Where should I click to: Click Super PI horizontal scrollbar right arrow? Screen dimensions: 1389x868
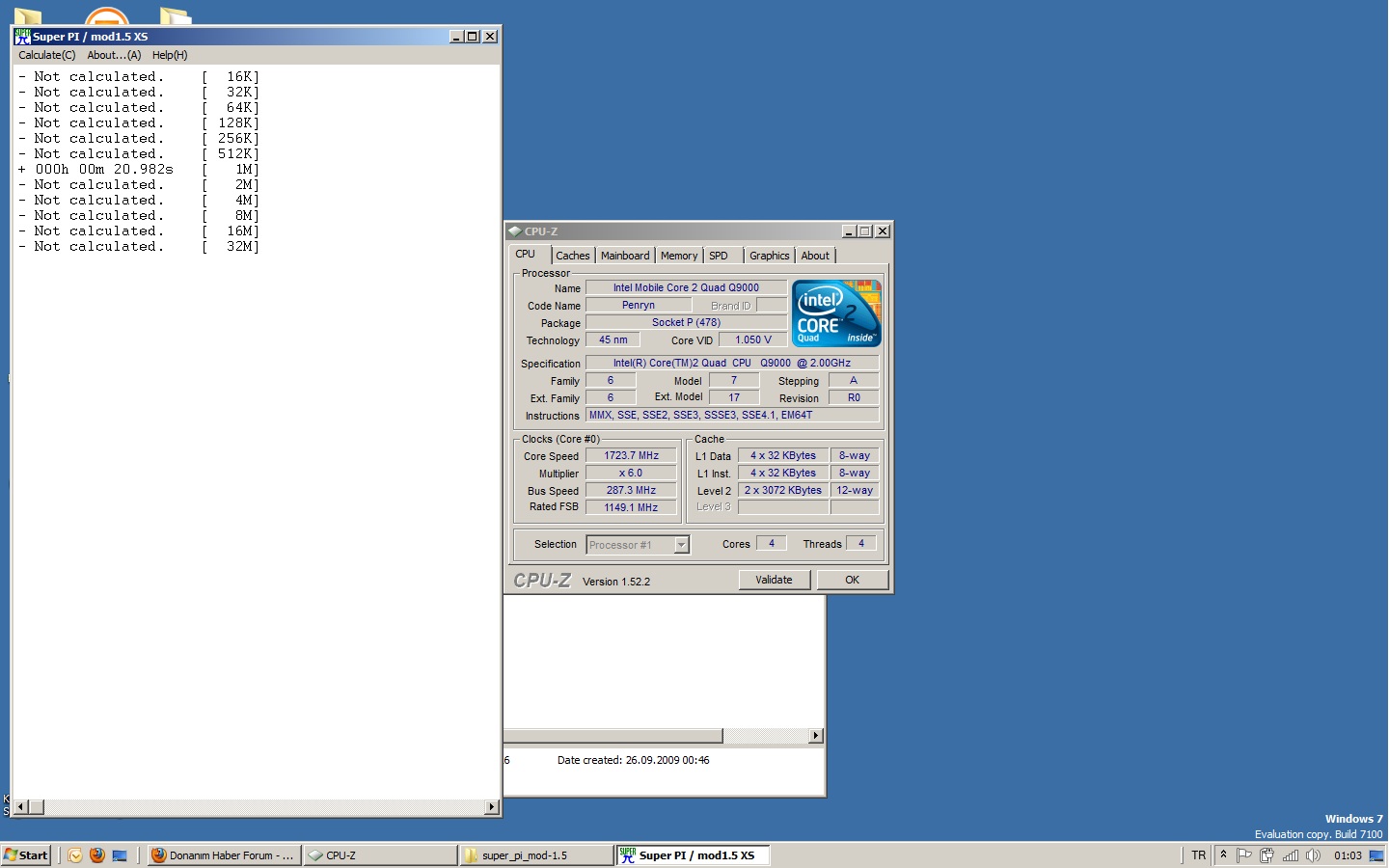[492, 807]
